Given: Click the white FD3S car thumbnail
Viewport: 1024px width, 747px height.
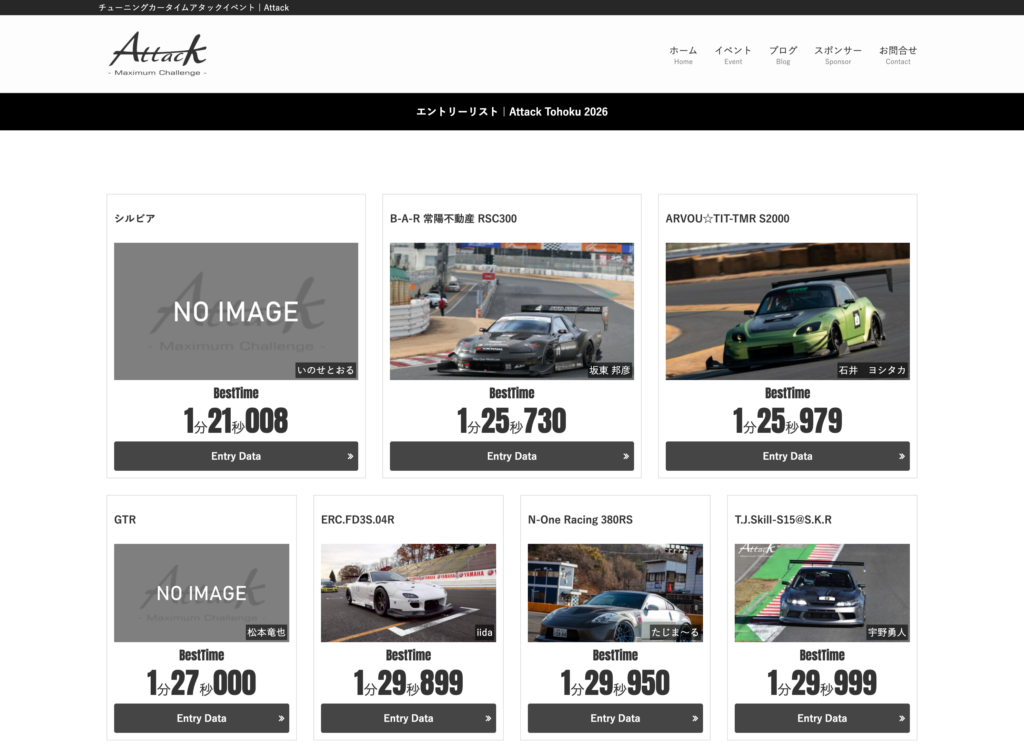Looking at the screenshot, I should tap(408, 592).
